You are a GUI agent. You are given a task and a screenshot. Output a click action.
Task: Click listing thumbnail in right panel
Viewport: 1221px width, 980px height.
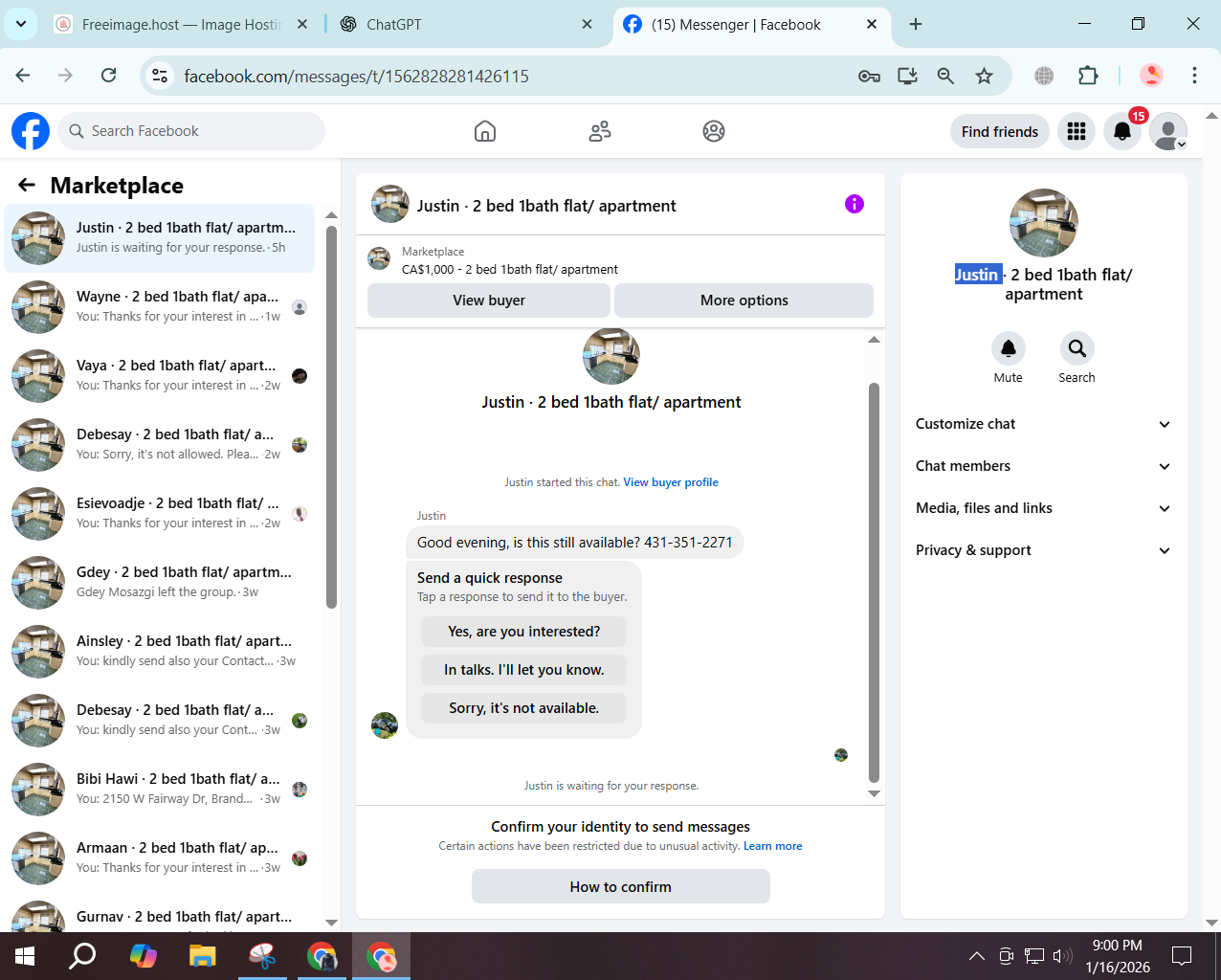[1044, 223]
